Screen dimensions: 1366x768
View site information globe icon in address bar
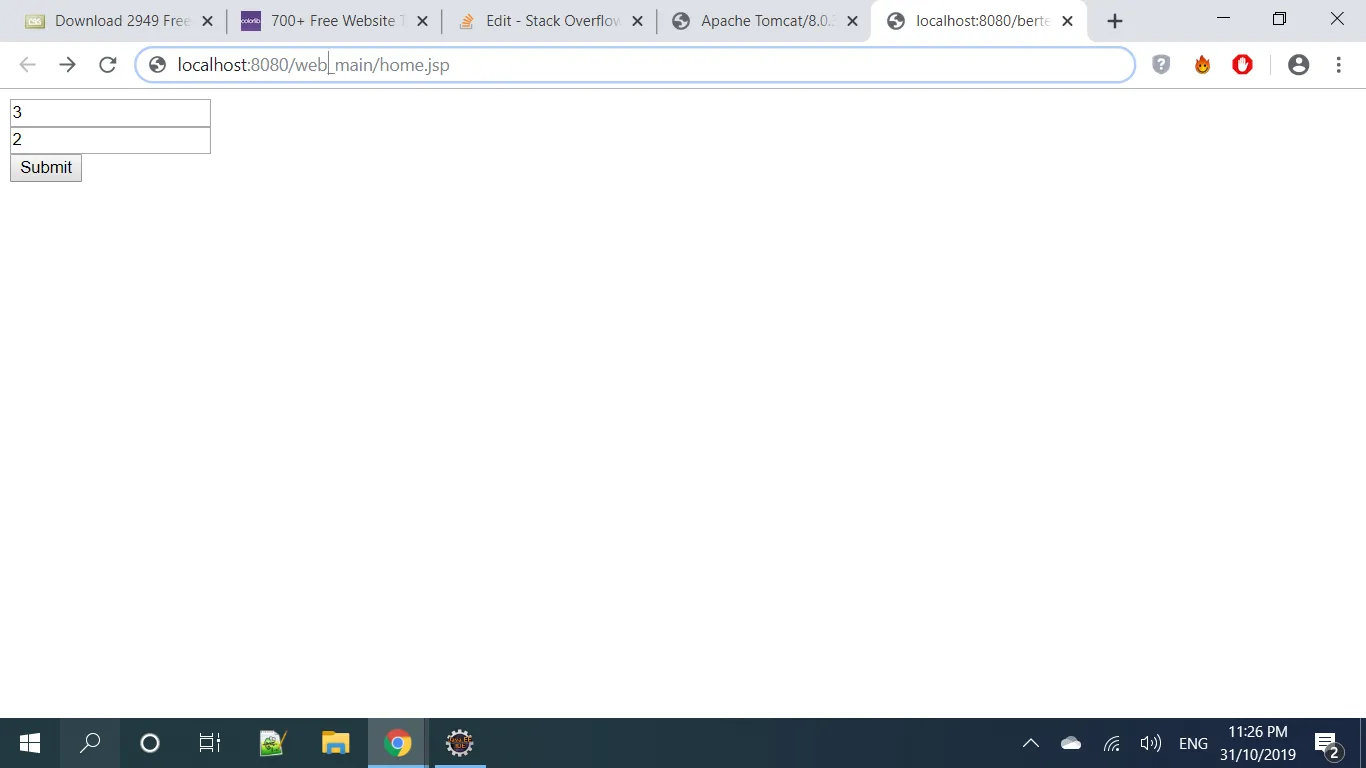click(157, 65)
